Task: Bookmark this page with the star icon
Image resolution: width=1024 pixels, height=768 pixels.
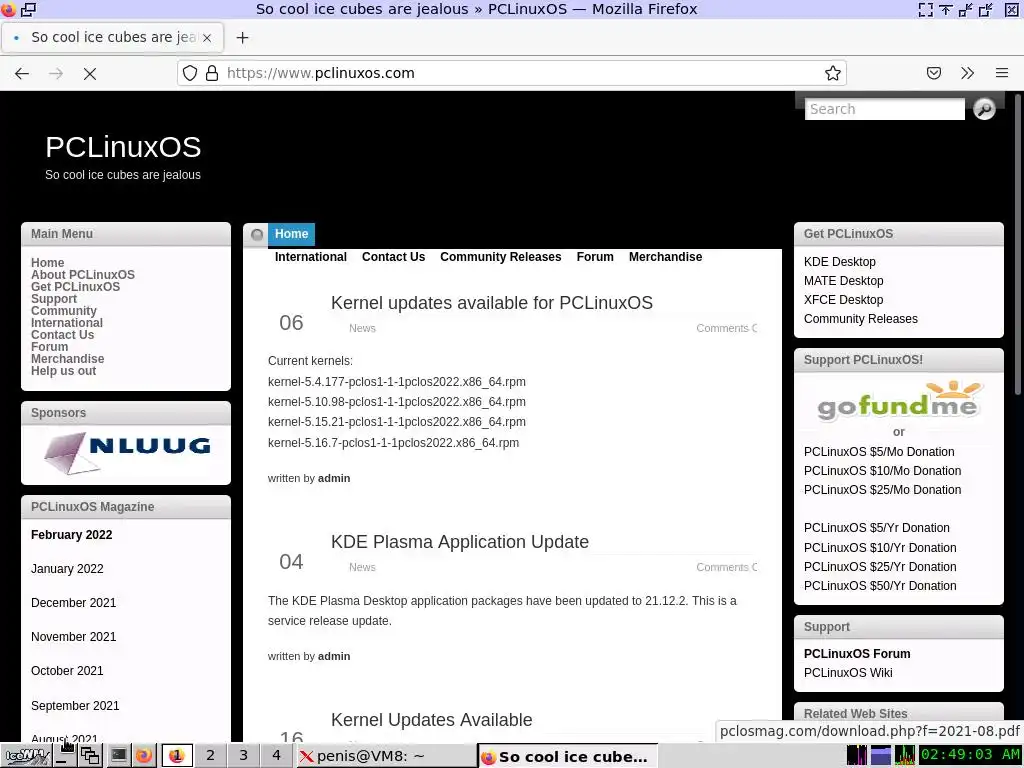Action: (x=832, y=73)
